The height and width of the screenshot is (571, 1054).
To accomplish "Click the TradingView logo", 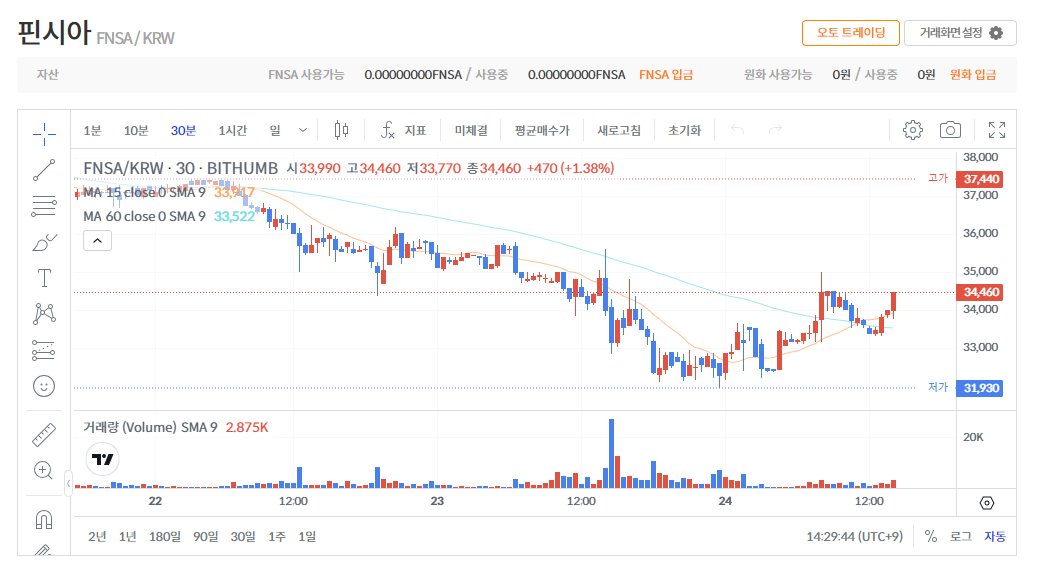I will (103, 459).
